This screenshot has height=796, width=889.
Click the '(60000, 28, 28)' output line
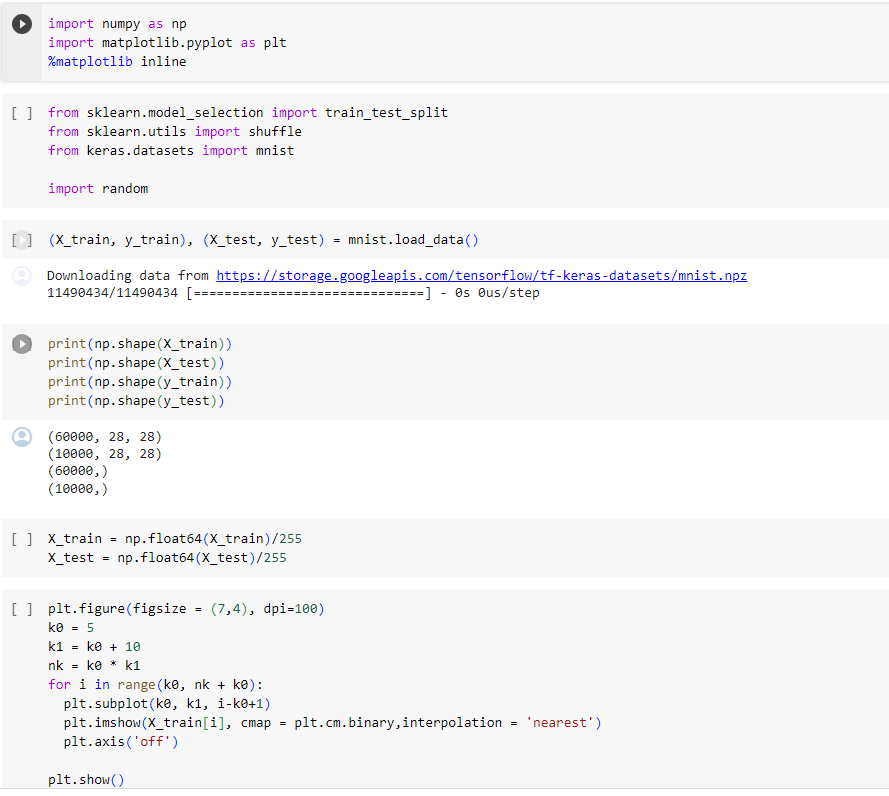[x=105, y=437]
